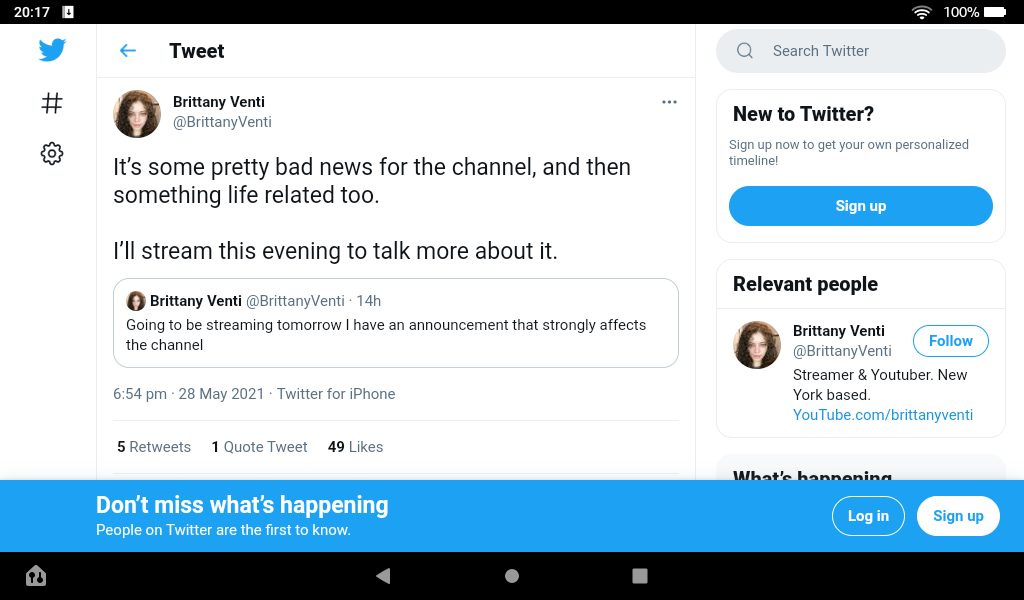
Task: Open Brittany Venti name on tweet
Action: [219, 102]
